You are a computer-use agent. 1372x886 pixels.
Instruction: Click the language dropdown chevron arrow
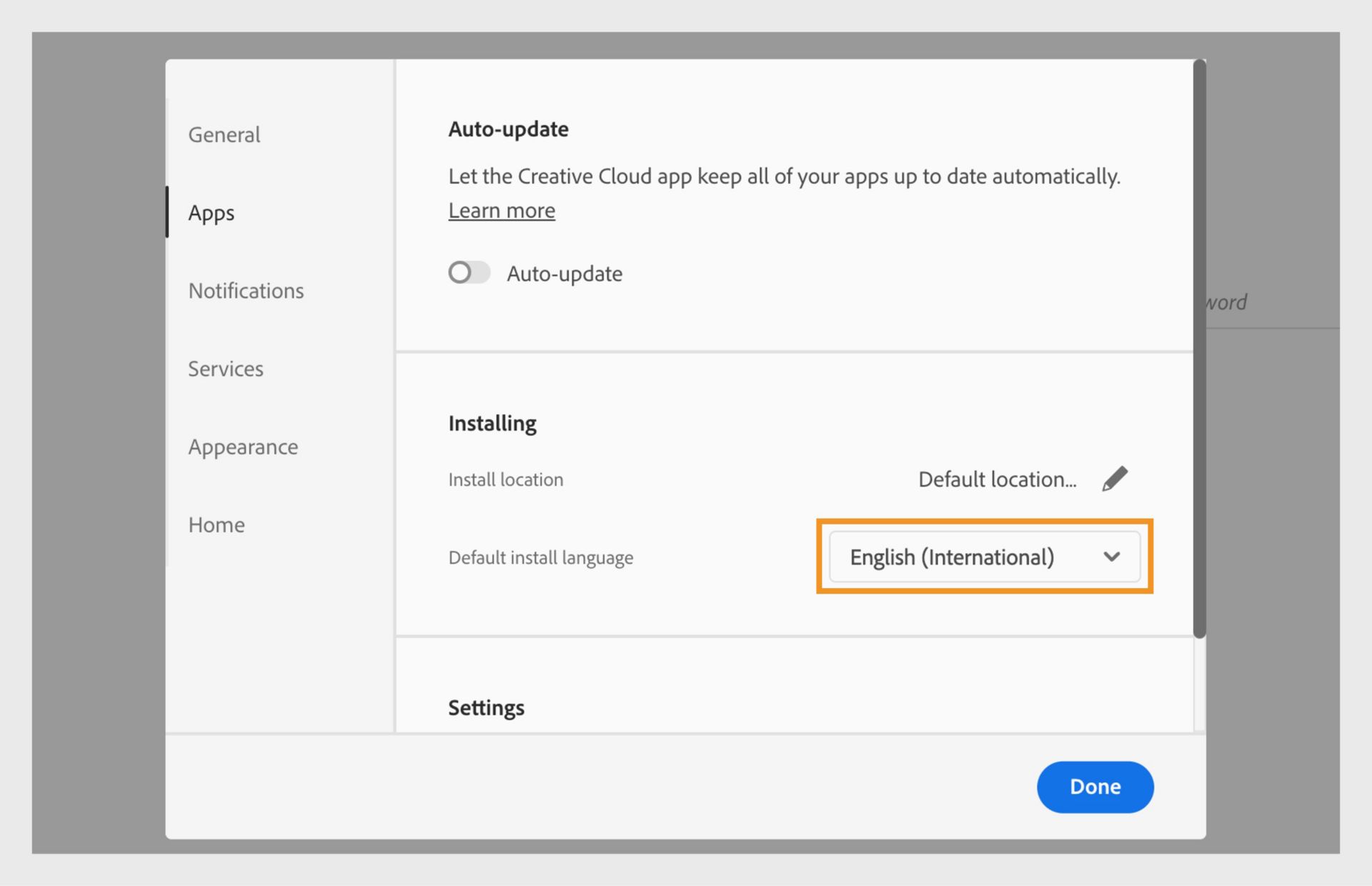click(1112, 557)
